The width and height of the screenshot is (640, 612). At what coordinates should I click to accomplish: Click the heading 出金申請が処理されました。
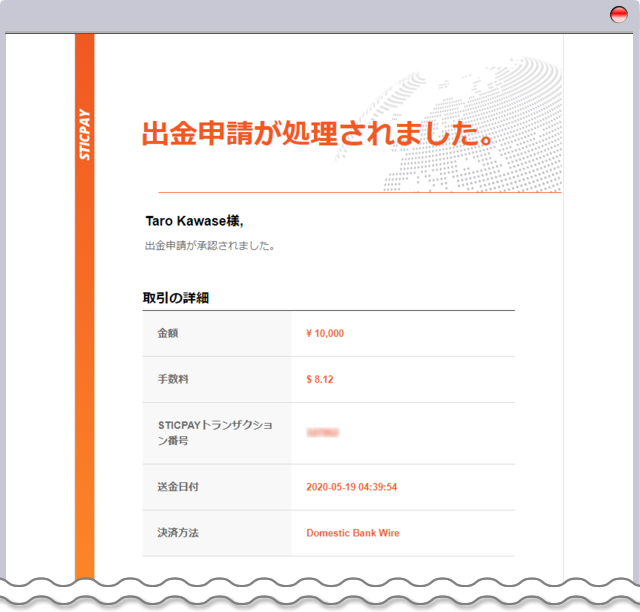tap(318, 134)
